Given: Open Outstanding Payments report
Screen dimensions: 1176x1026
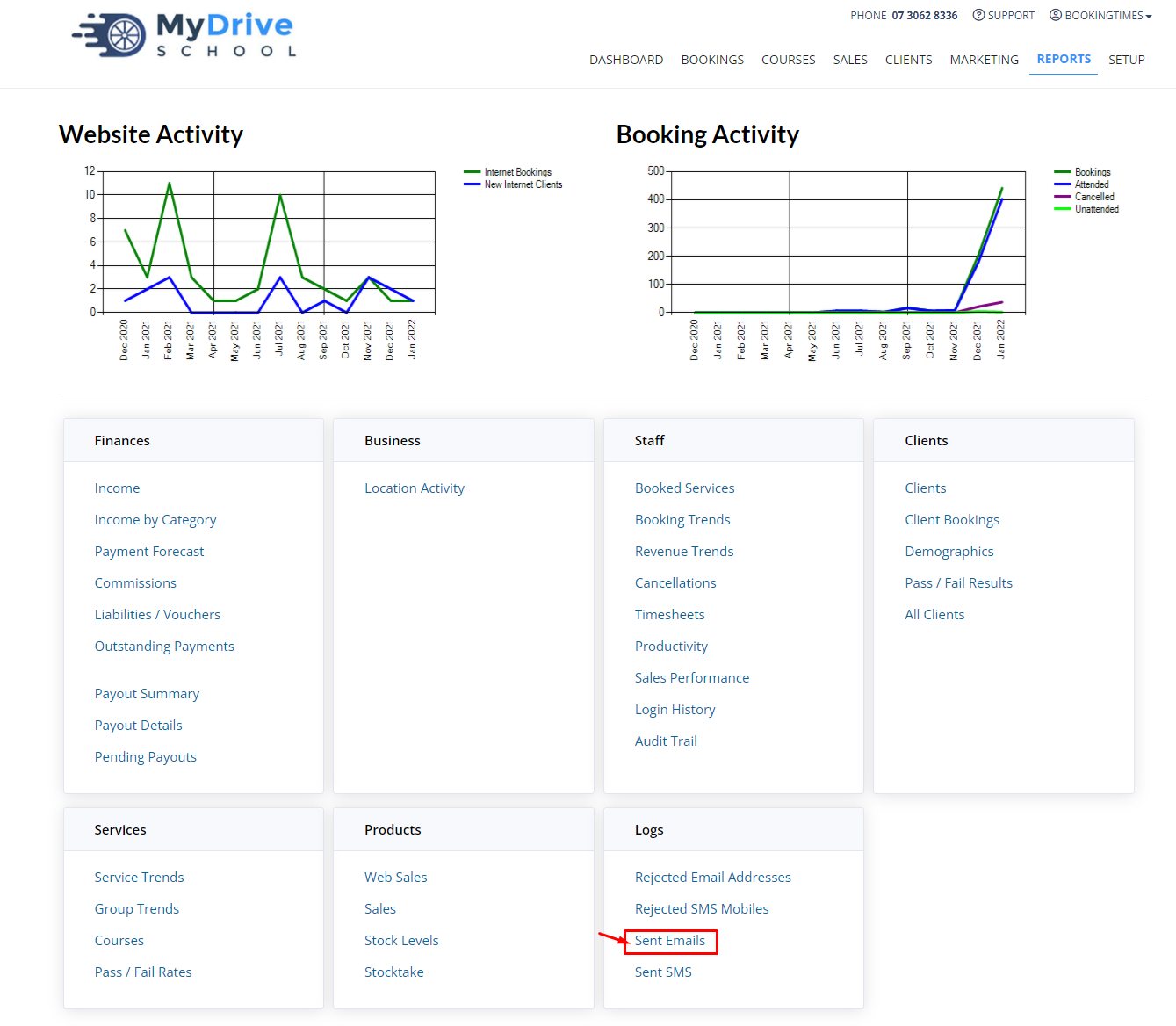Looking at the screenshot, I should [x=164, y=646].
